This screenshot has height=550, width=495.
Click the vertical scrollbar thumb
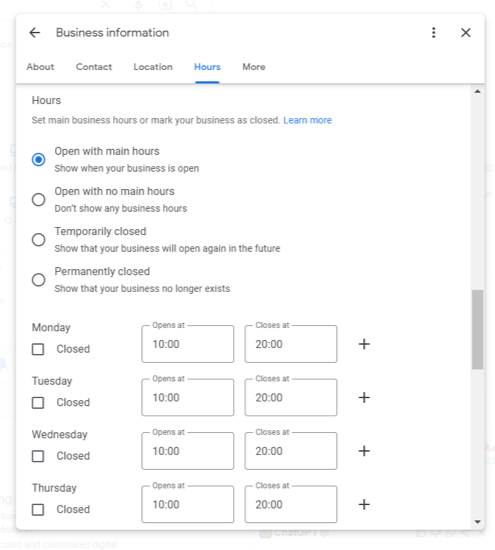pos(477,329)
